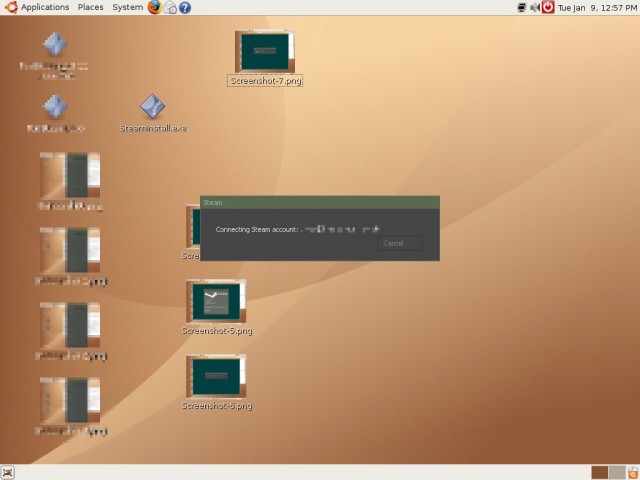The image size is (640, 480).
Task: Click the network monitor tray icon
Action: point(522,7)
